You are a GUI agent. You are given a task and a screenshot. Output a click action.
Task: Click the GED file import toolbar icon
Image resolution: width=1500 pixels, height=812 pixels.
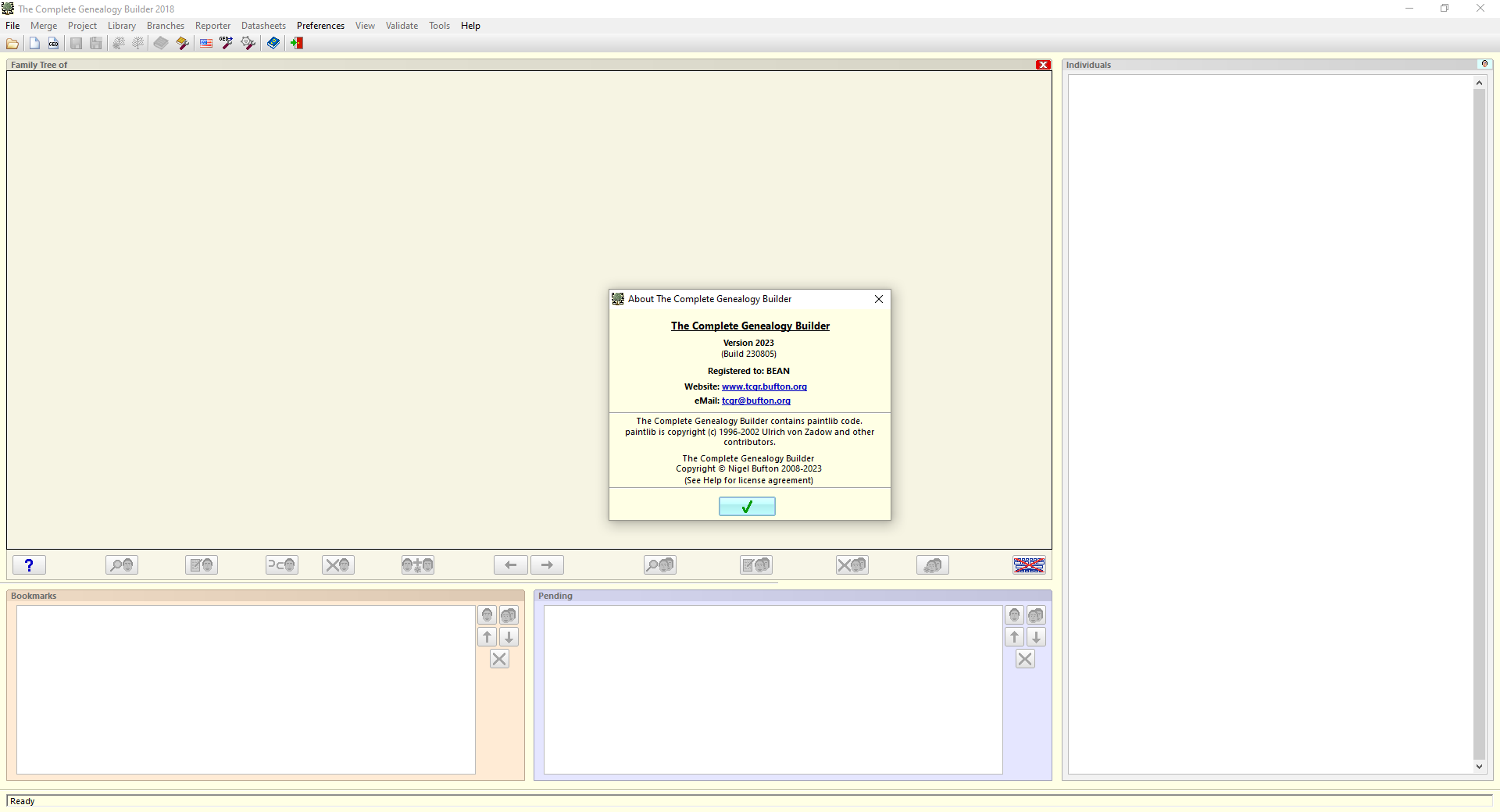tap(53, 44)
